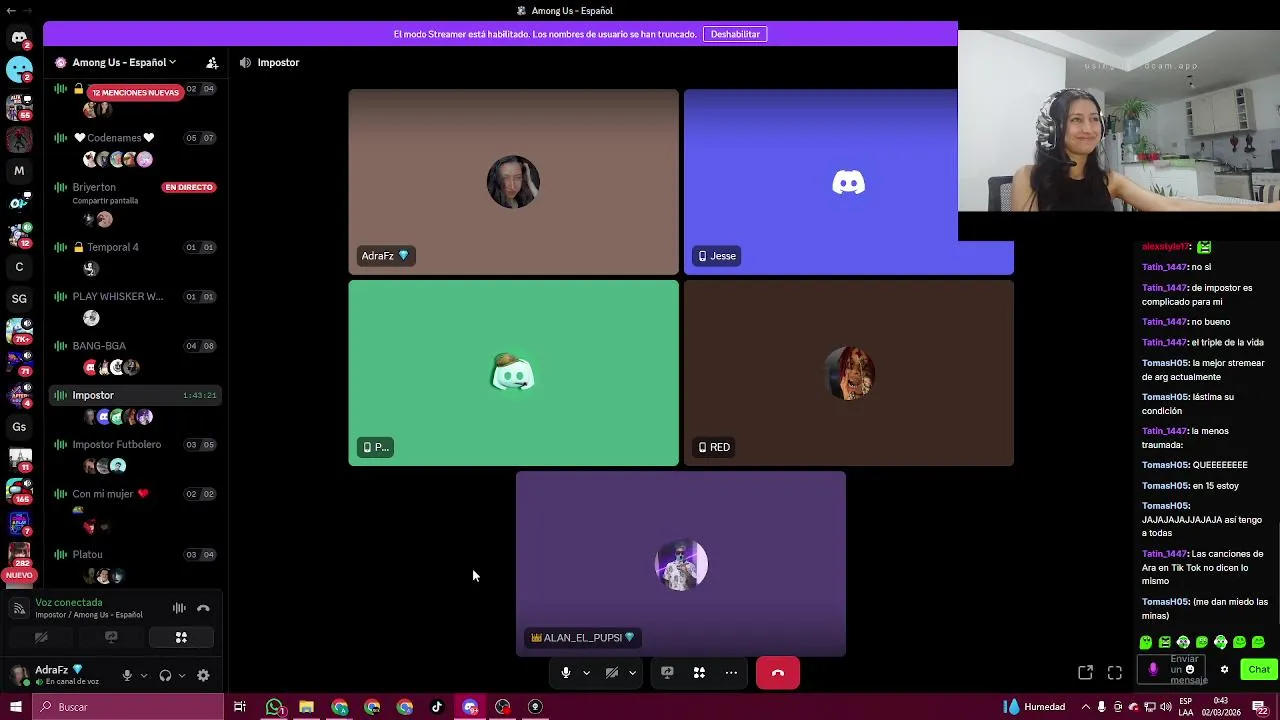Click Enviar un mensaje chat field
The image size is (1280, 720).
pos(1172,670)
